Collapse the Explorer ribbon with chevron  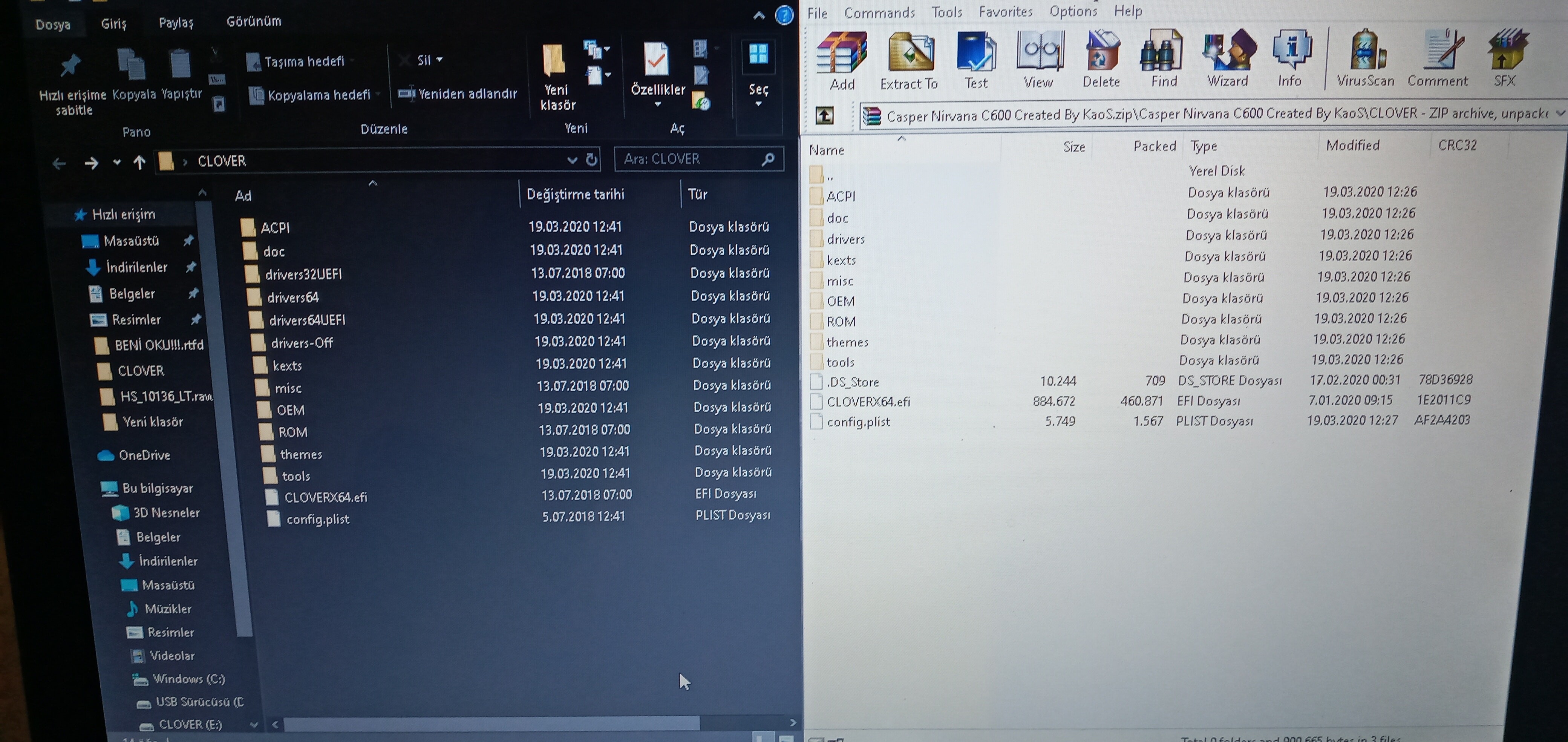(x=758, y=17)
